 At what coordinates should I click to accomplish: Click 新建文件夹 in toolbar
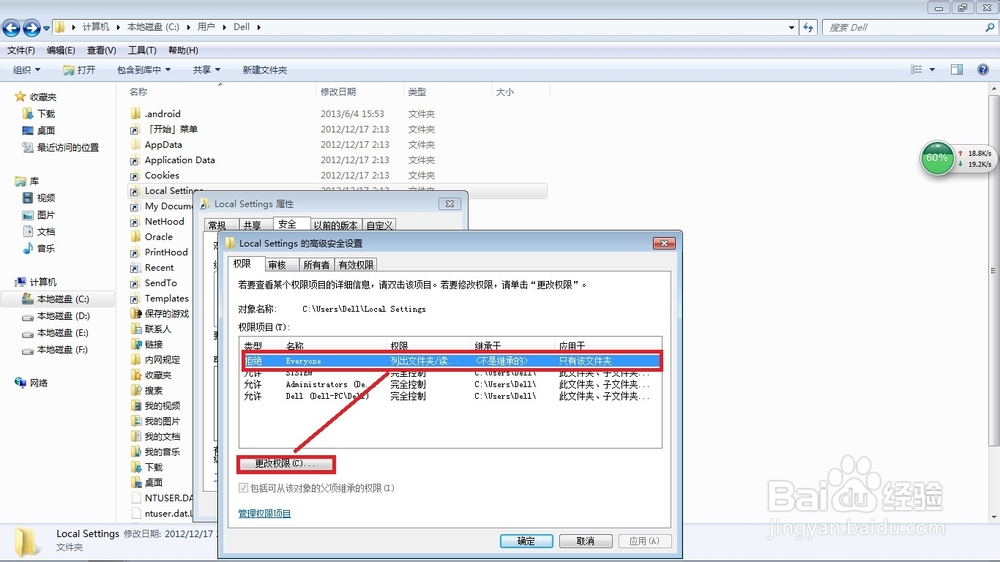pyautogui.click(x=265, y=70)
